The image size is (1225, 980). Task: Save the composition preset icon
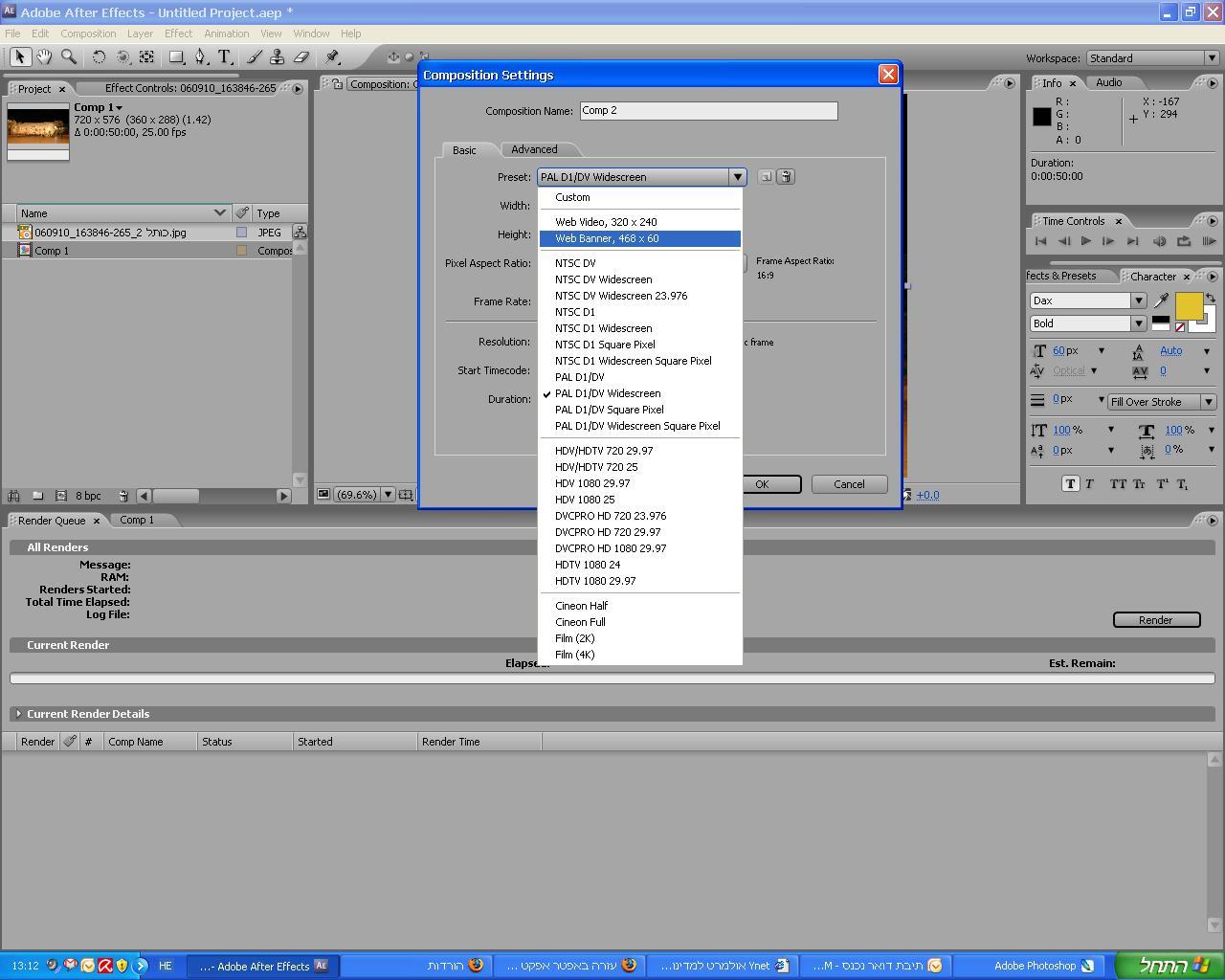tap(766, 177)
